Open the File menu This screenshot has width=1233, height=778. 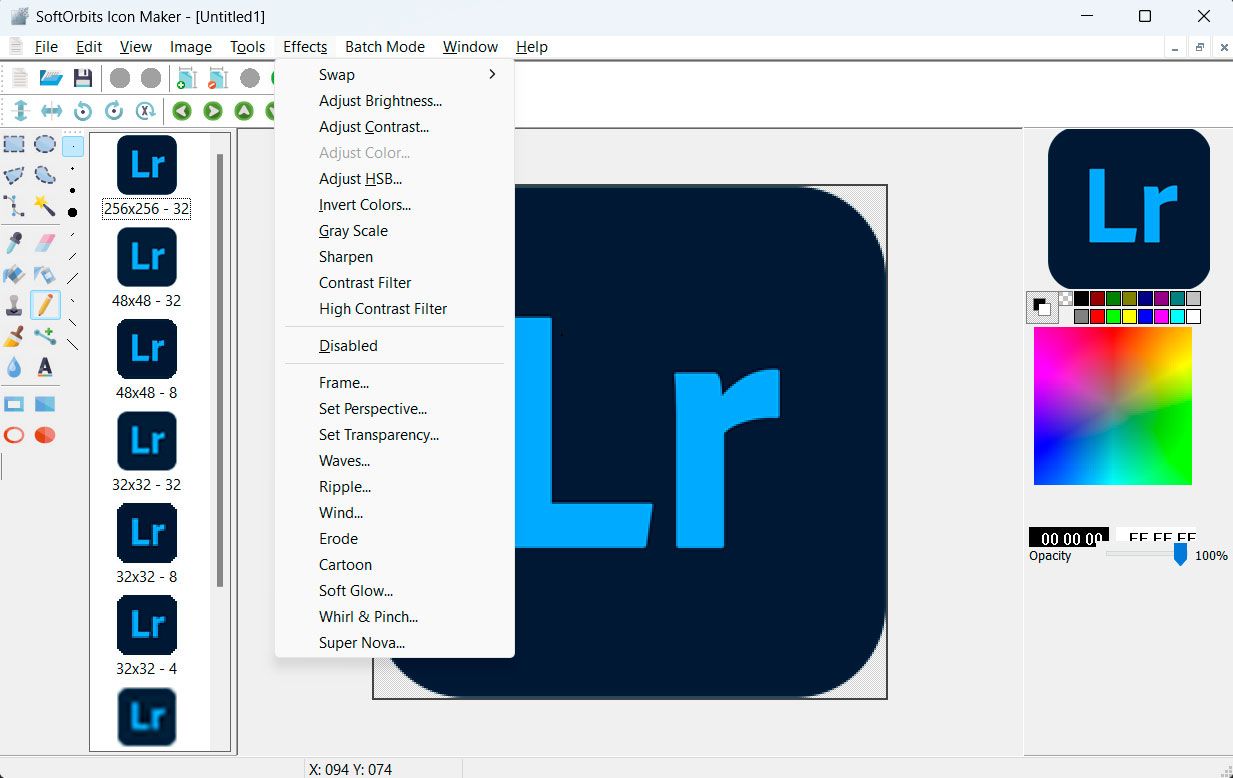click(46, 47)
